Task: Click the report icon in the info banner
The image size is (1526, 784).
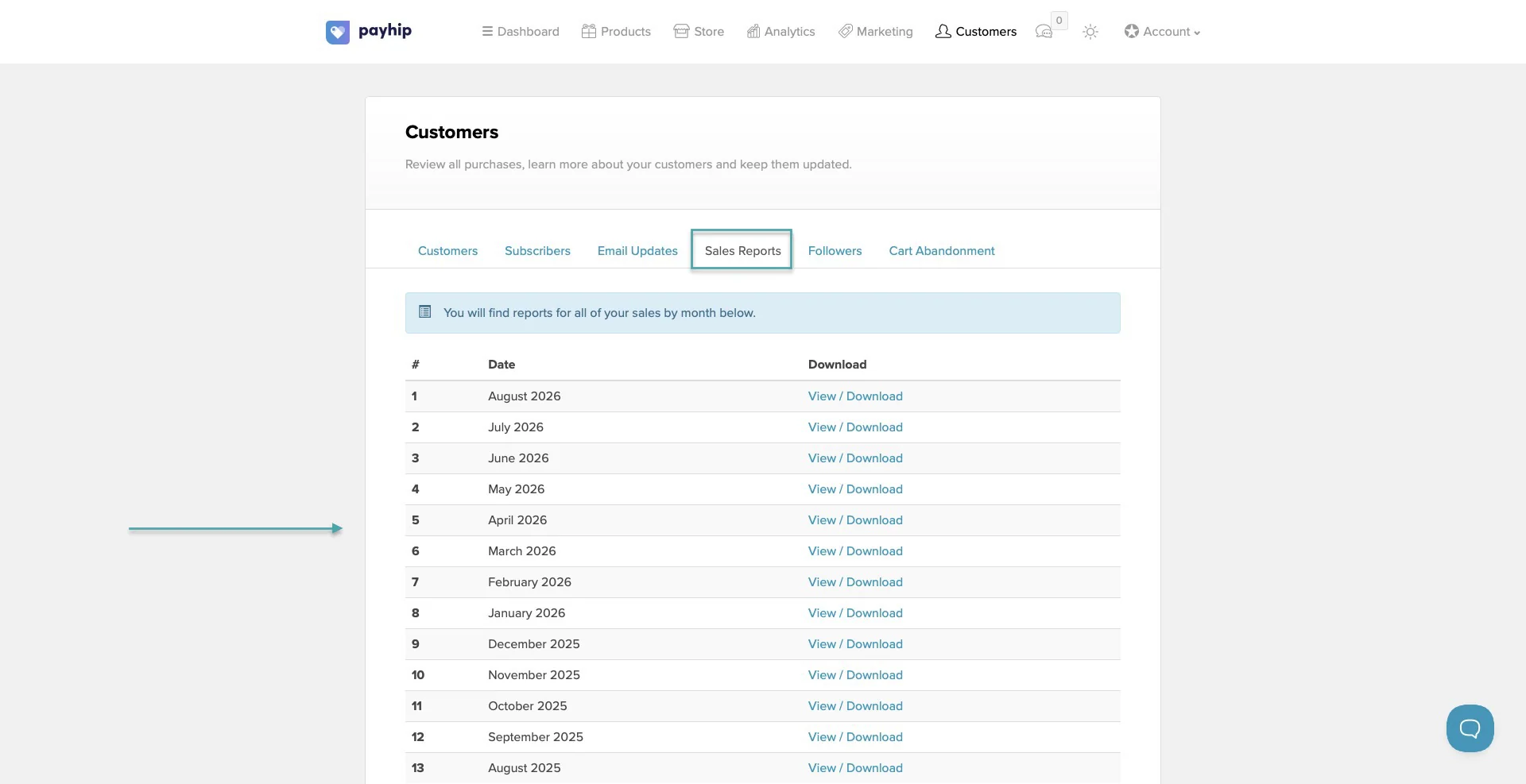Action: (x=425, y=312)
